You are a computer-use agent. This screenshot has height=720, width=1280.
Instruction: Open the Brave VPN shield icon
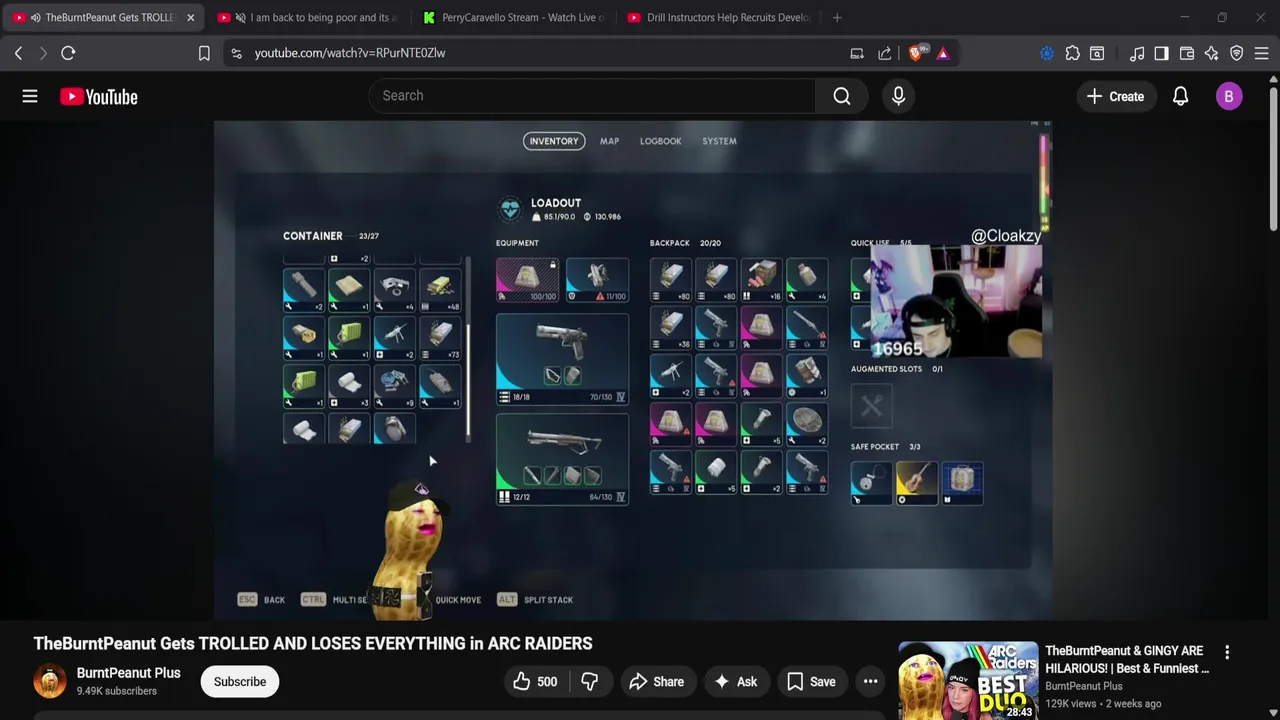click(1237, 53)
